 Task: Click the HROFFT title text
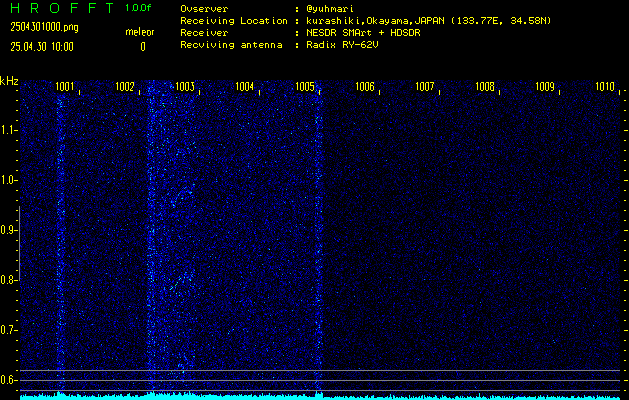click(63, 8)
